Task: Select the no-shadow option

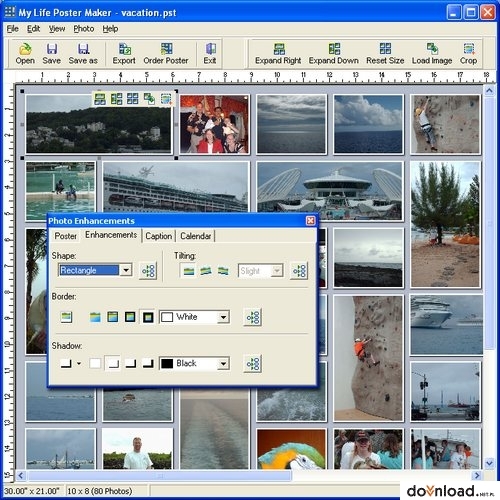Action: (95, 363)
